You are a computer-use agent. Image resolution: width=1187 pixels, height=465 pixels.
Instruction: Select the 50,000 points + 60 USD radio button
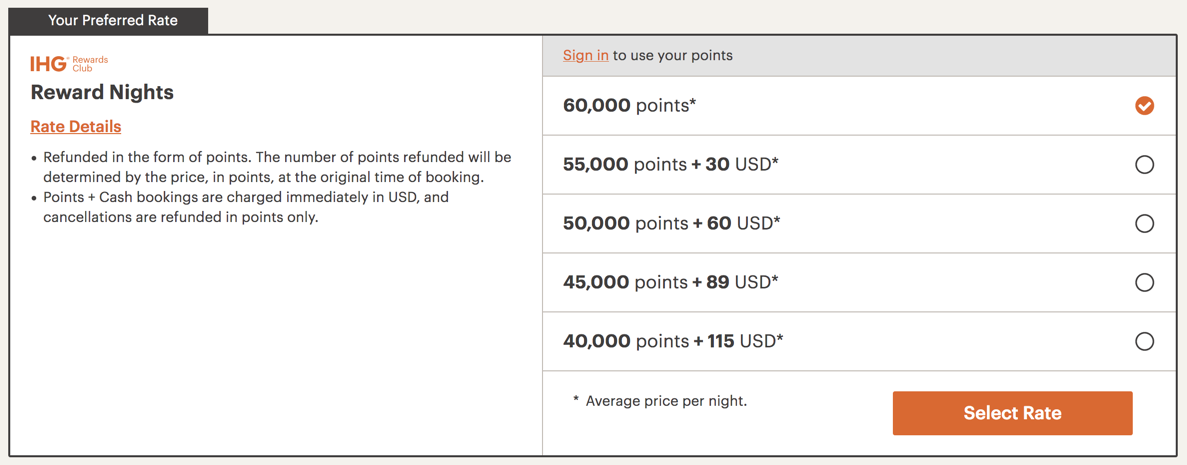[x=1144, y=224]
